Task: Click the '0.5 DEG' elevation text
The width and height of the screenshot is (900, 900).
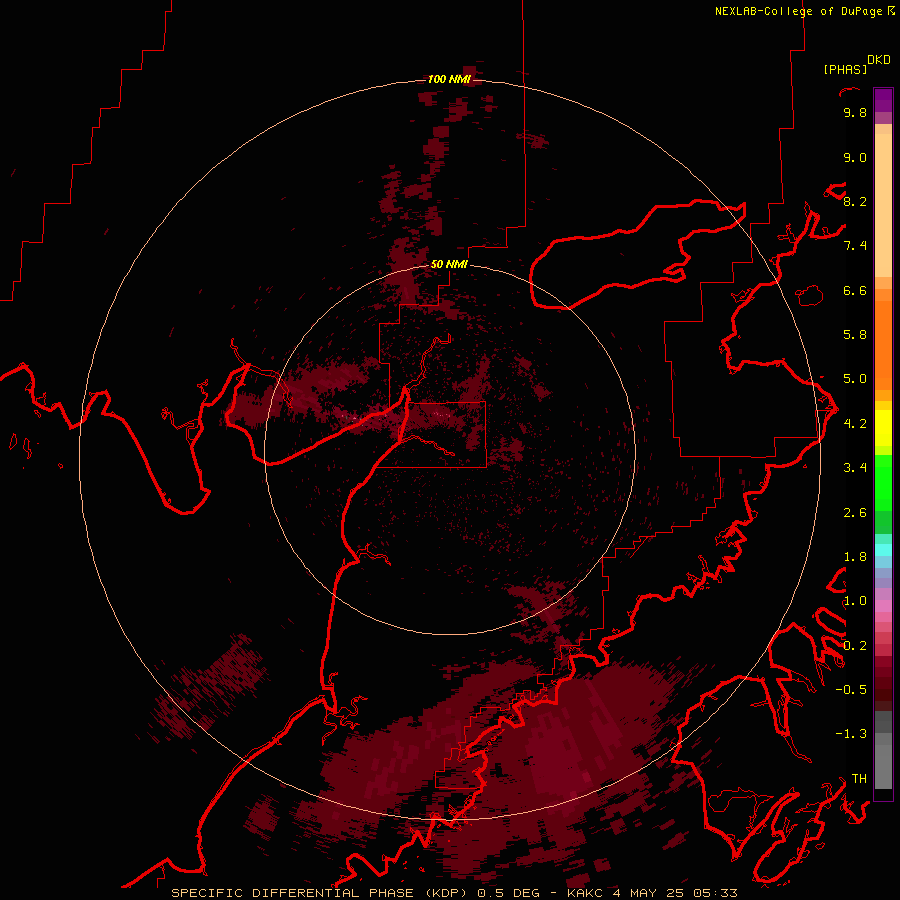Action: [511, 893]
